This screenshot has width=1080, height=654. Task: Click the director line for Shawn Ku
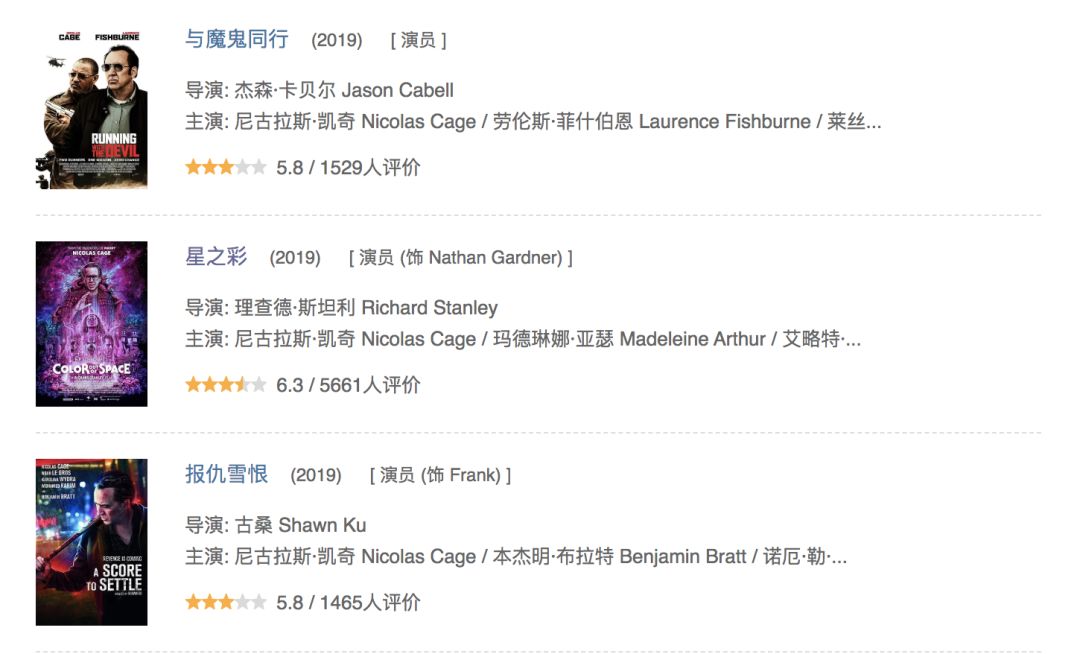276,525
